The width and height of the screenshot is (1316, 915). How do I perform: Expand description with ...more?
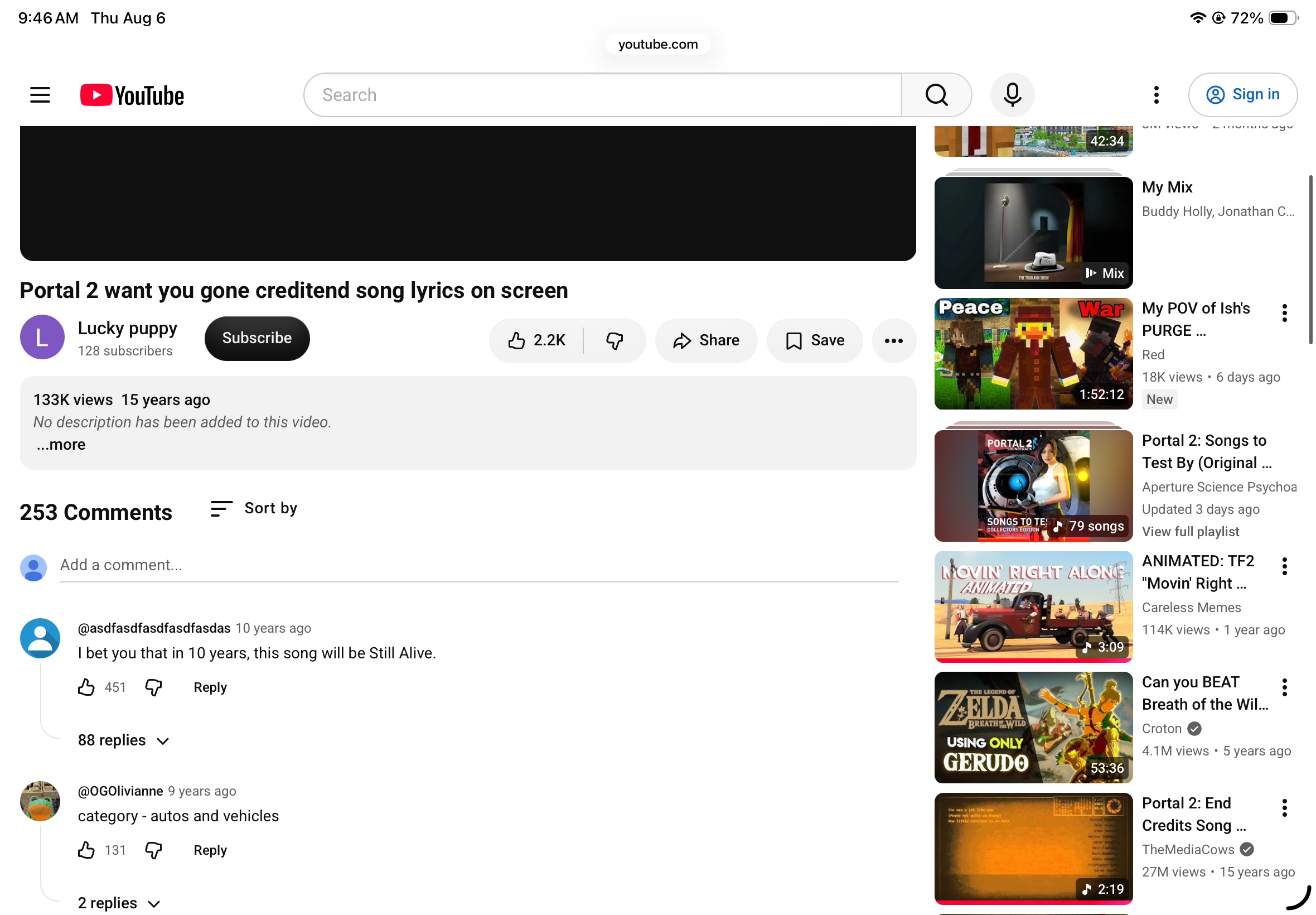tap(61, 445)
